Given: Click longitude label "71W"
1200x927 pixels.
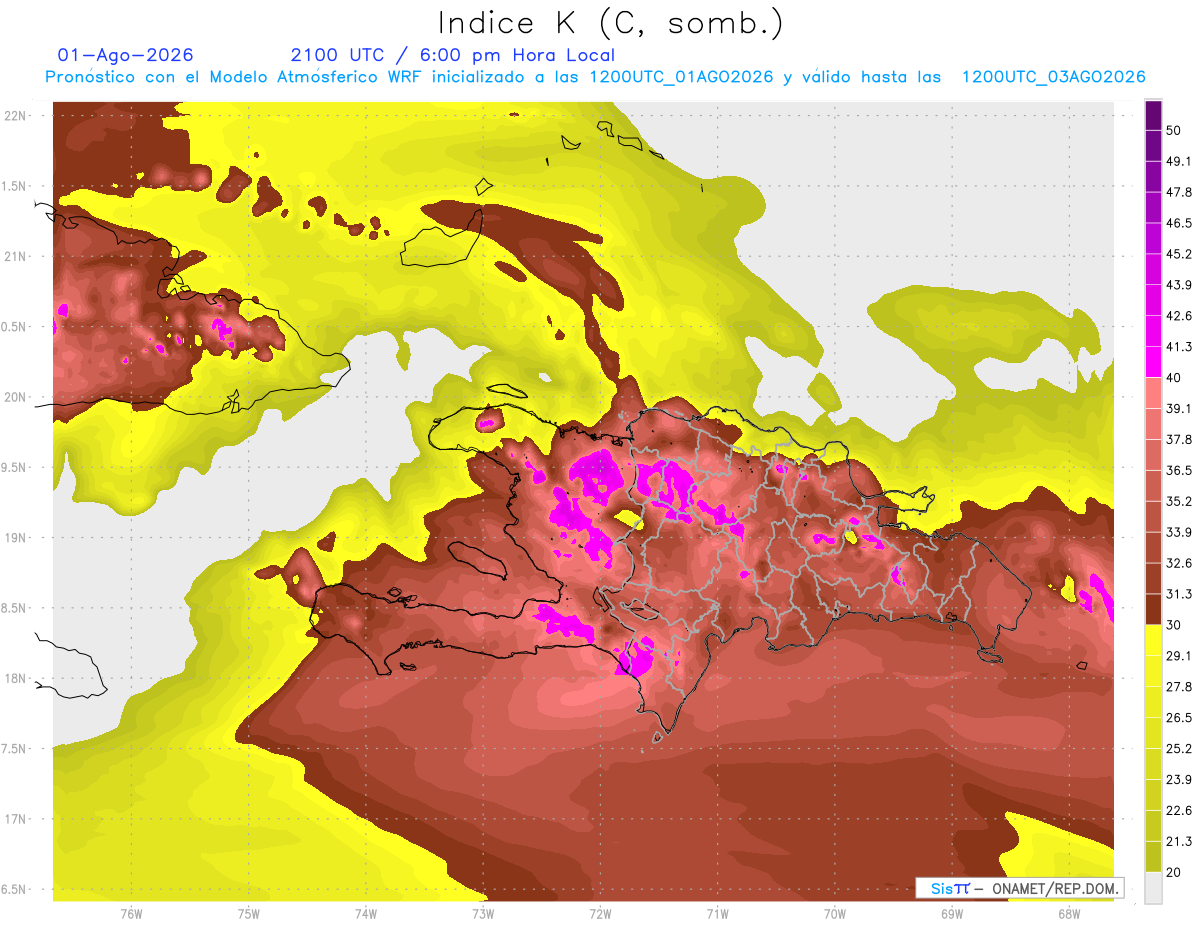Looking at the screenshot, I should tap(717, 914).
